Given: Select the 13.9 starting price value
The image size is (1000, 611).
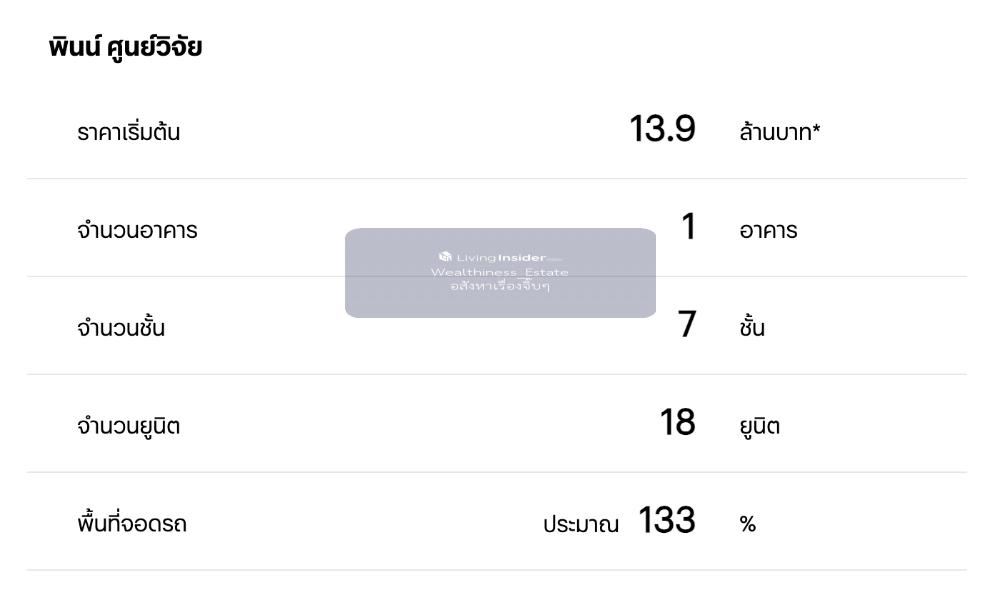Looking at the screenshot, I should click(x=662, y=129).
